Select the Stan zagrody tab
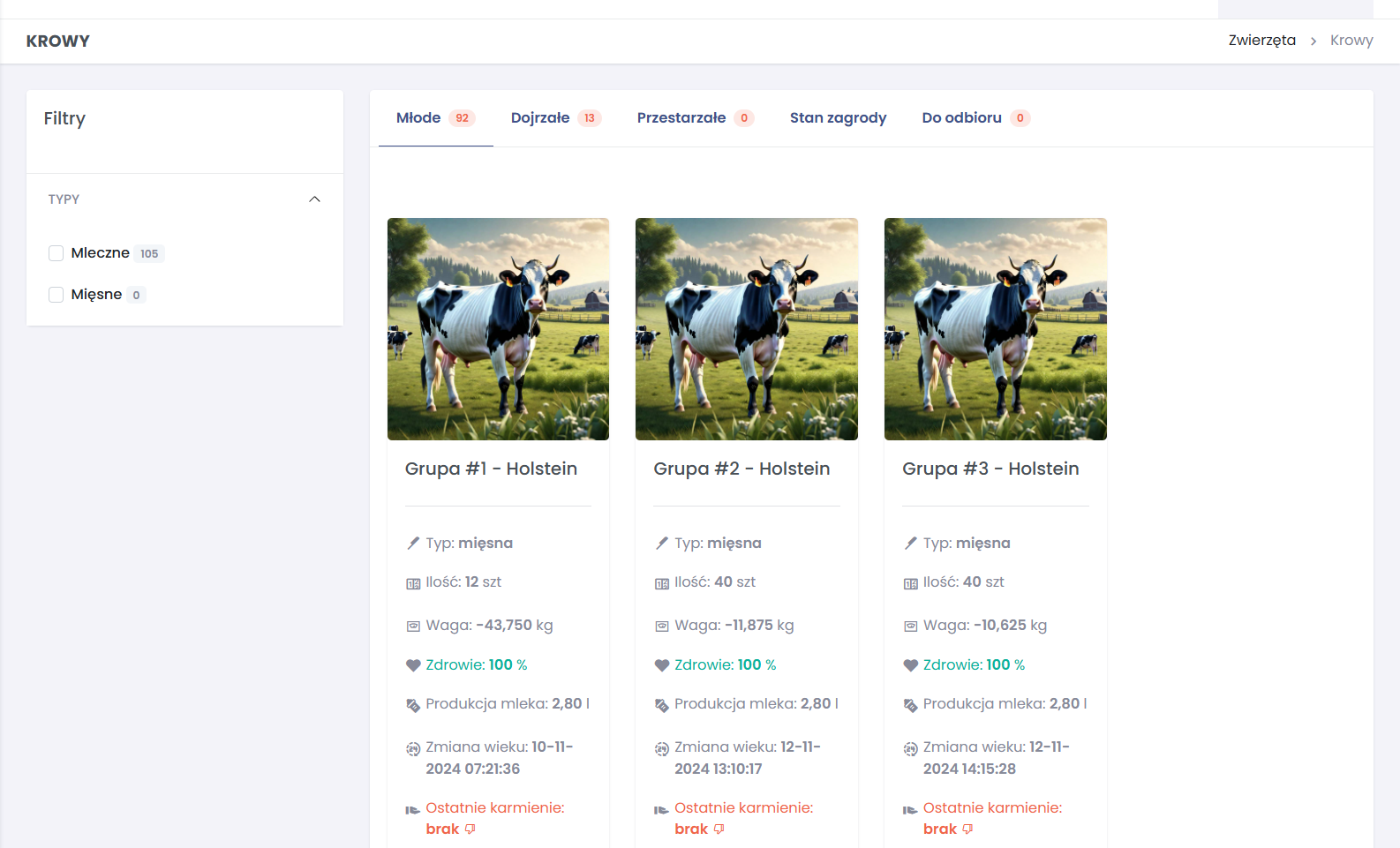This screenshot has height=848, width=1400. click(838, 118)
